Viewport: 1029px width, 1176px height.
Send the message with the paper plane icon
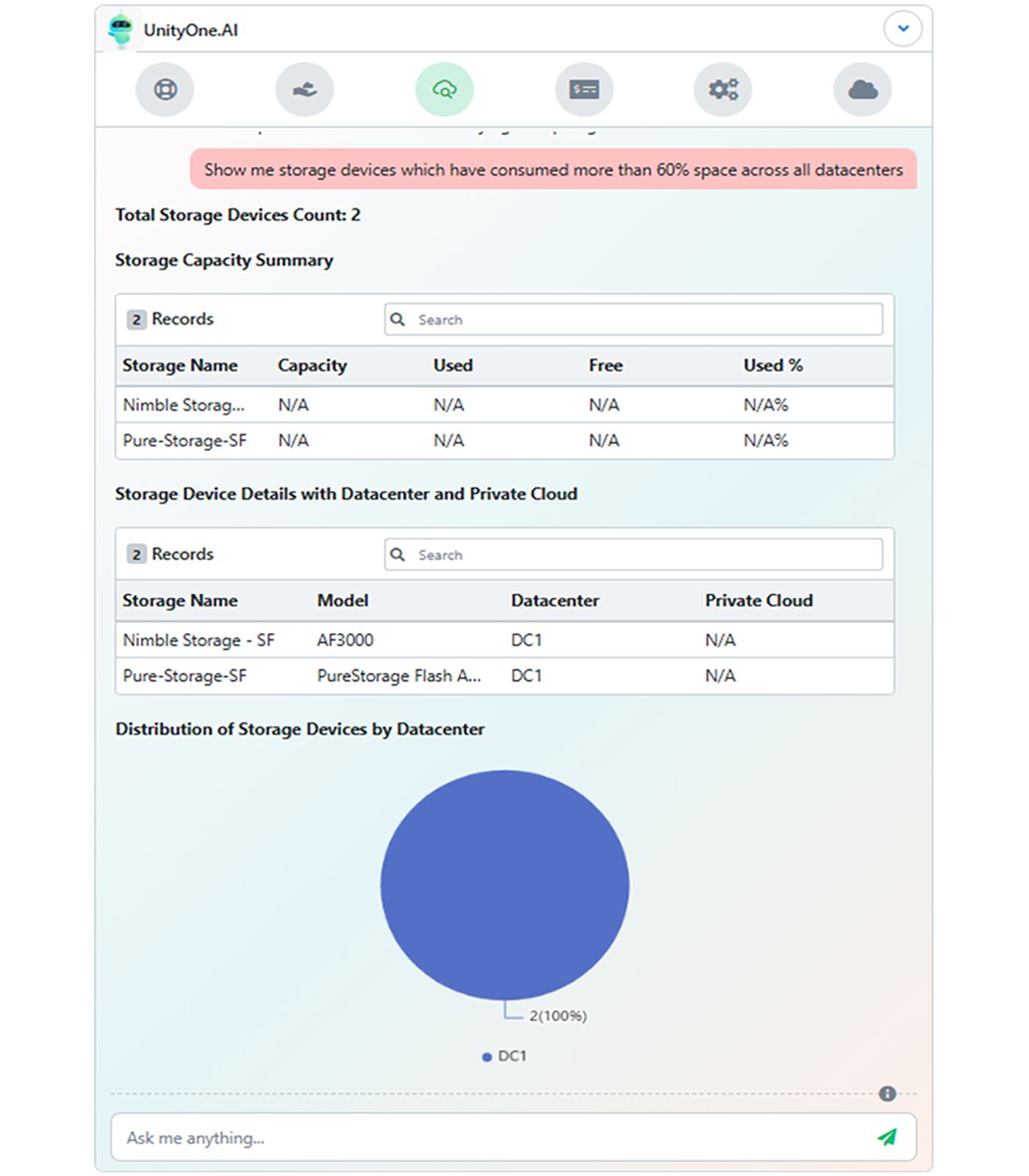pos(887,1137)
